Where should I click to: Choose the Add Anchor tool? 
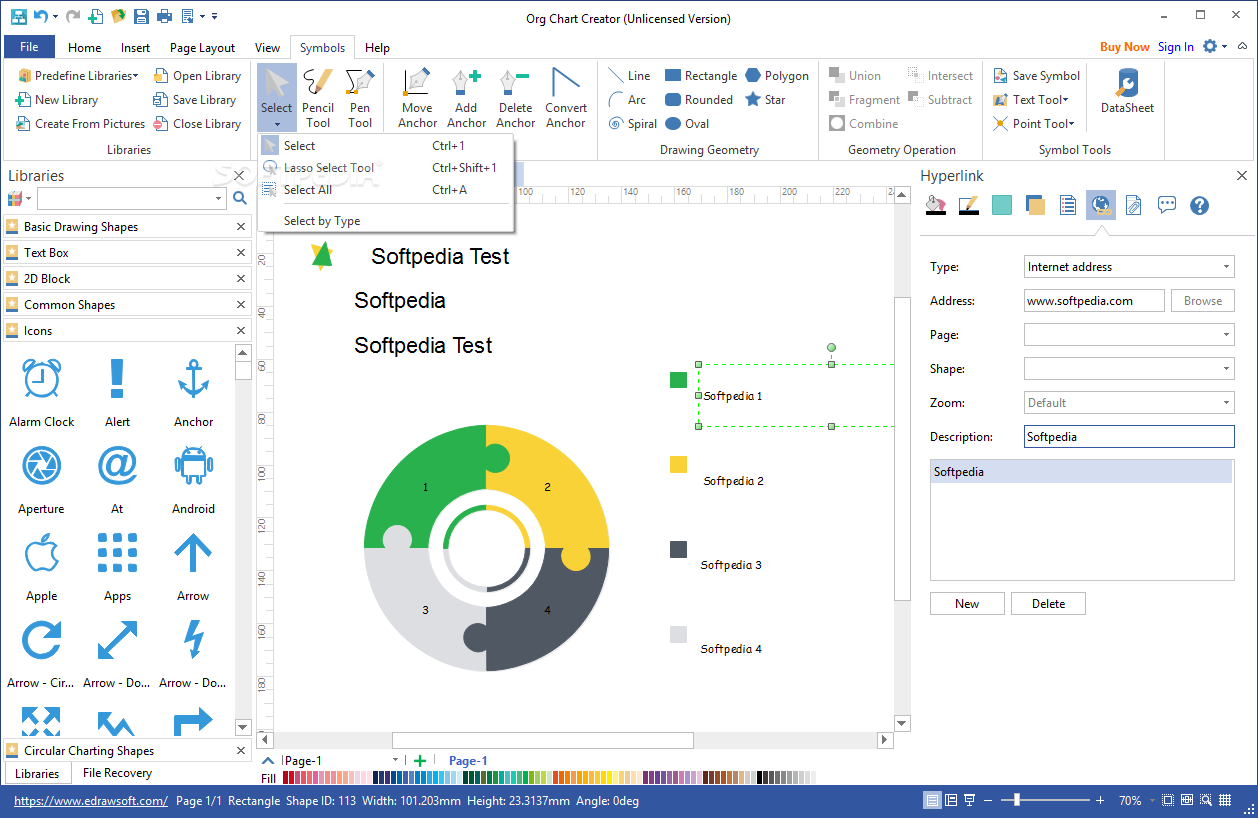466,98
